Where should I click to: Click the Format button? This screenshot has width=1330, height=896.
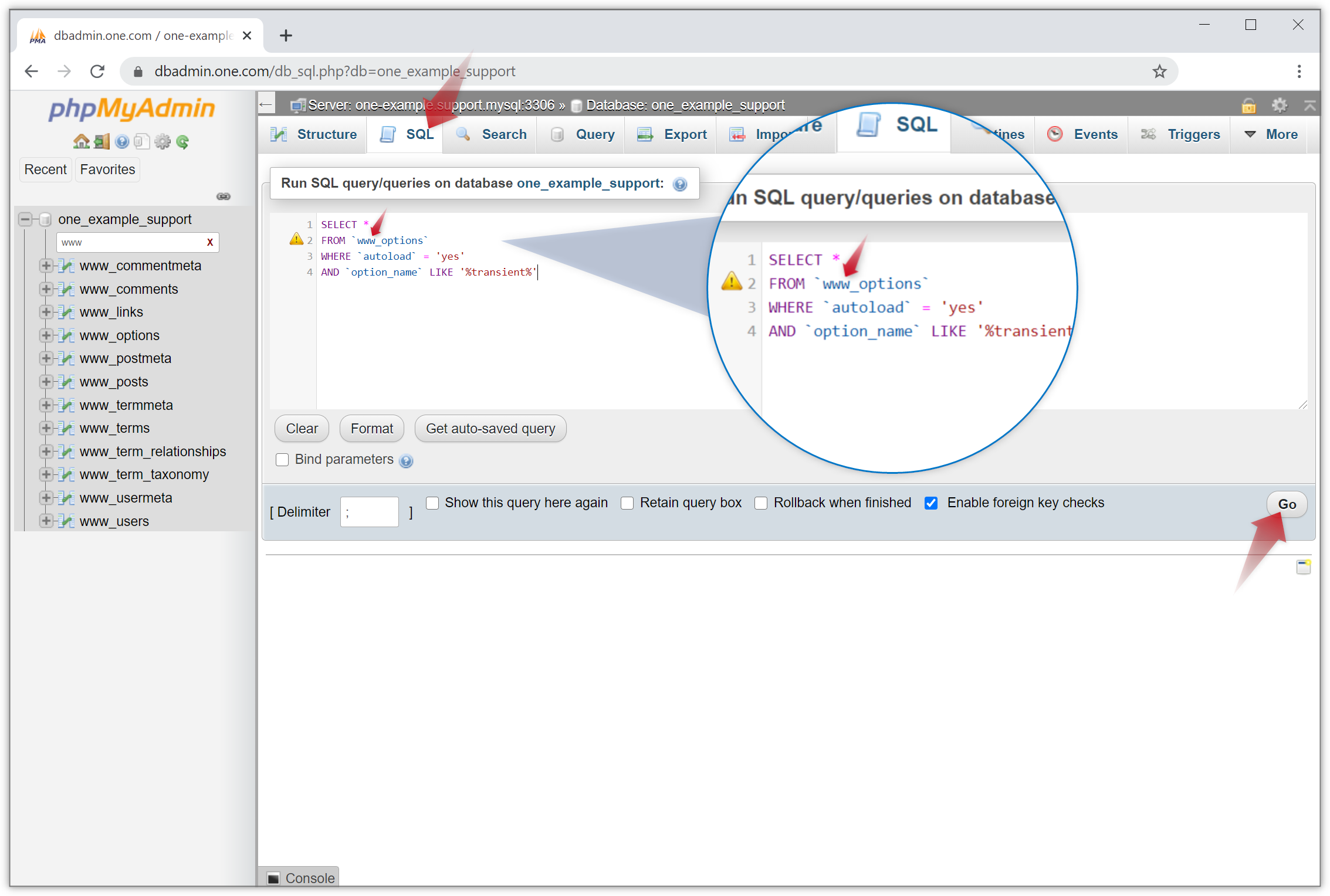pyautogui.click(x=371, y=429)
